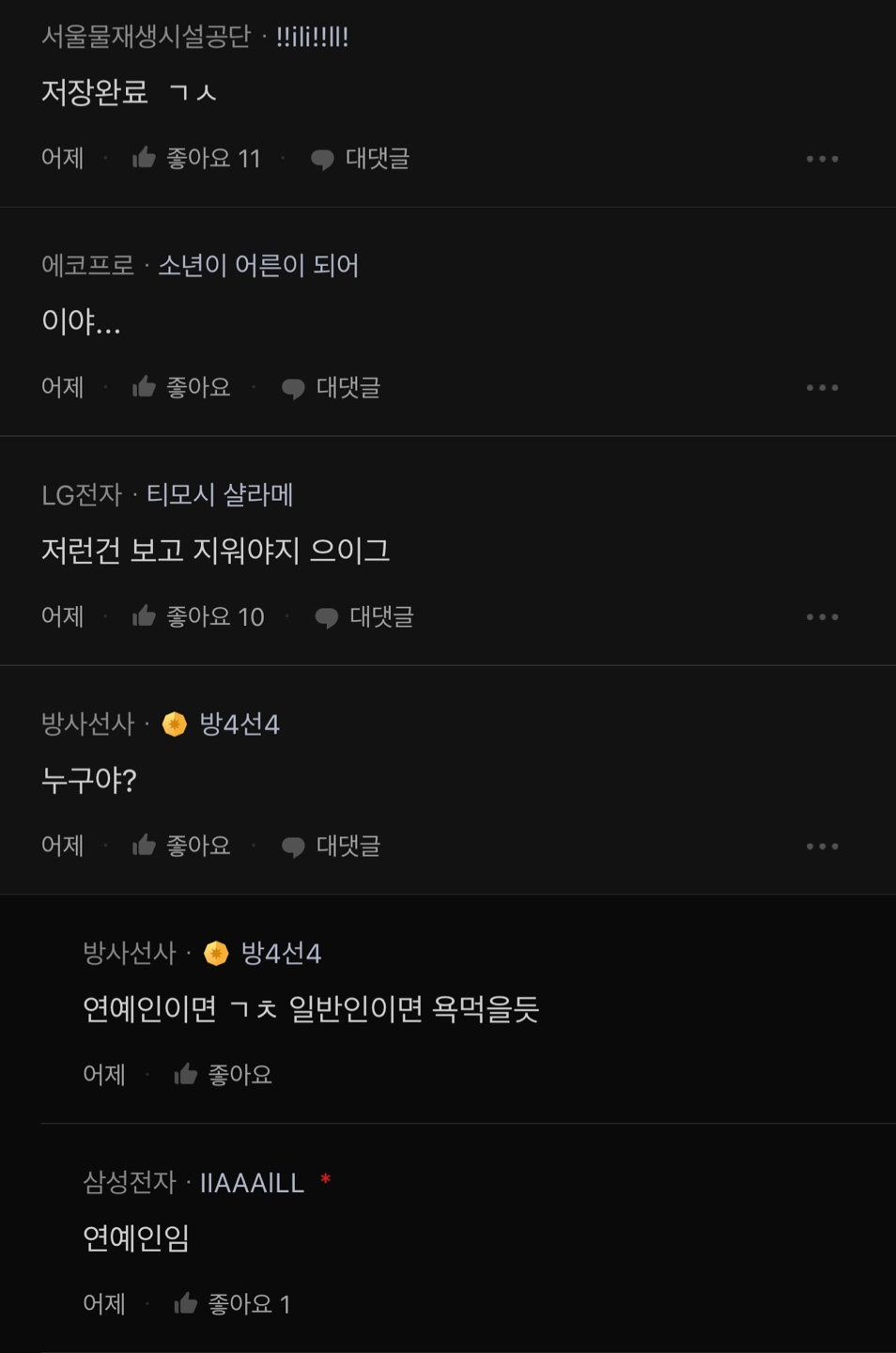This screenshot has height=1353, width=896.
Task: Reply to LG전자 user's comment
Action: tap(326, 617)
